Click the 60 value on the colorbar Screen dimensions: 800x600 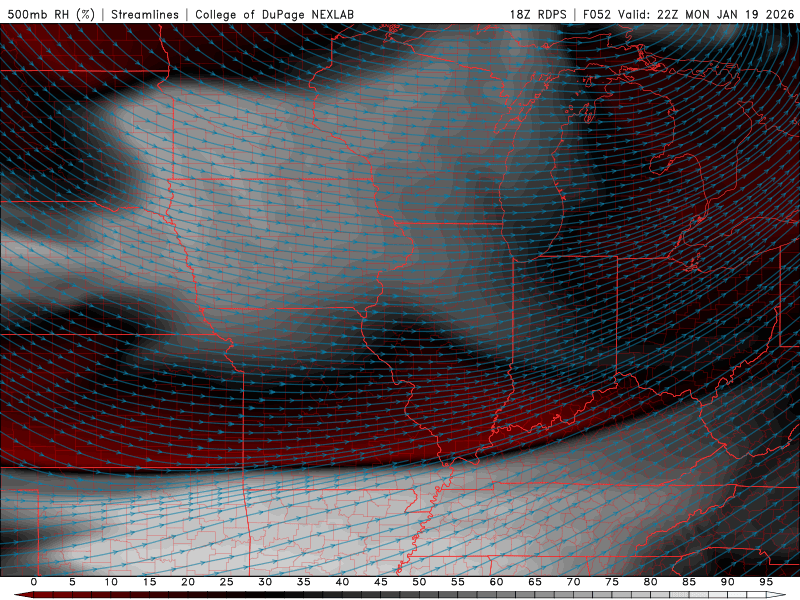(496, 582)
